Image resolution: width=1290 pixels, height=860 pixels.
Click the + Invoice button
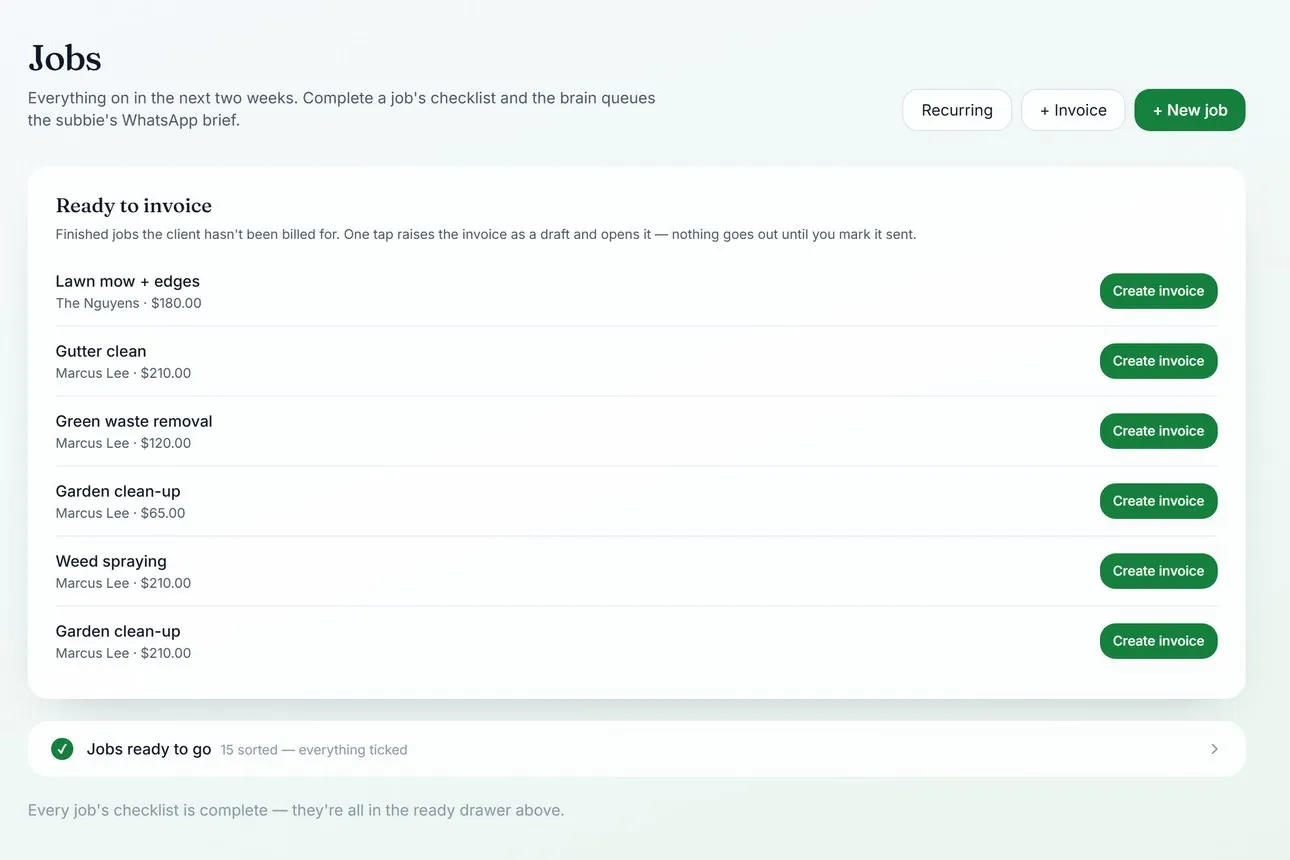coord(1073,110)
